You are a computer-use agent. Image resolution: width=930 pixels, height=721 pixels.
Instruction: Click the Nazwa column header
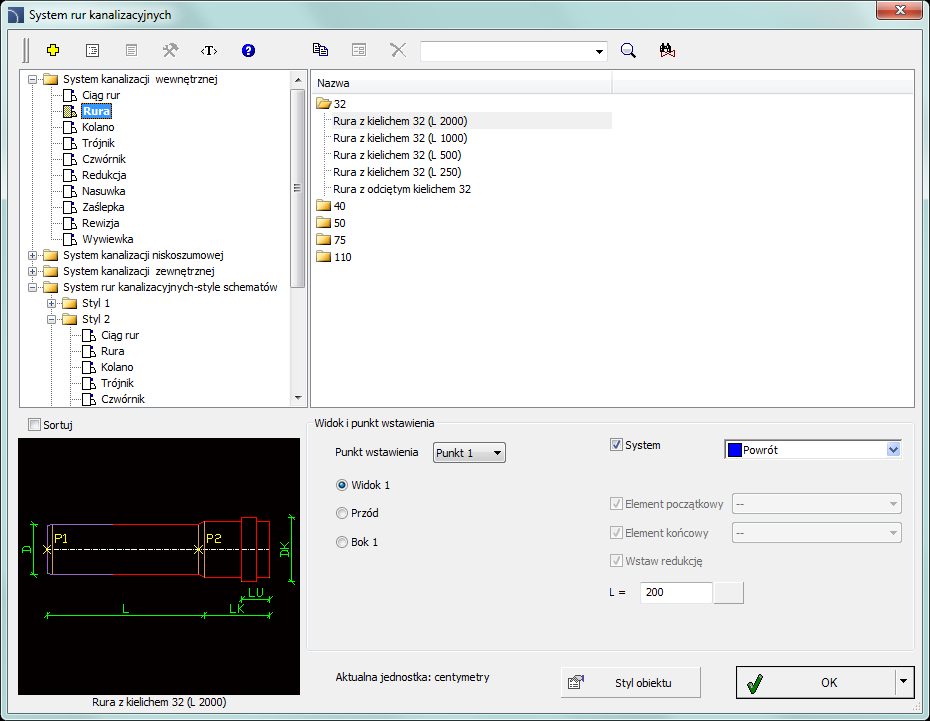tap(461, 84)
